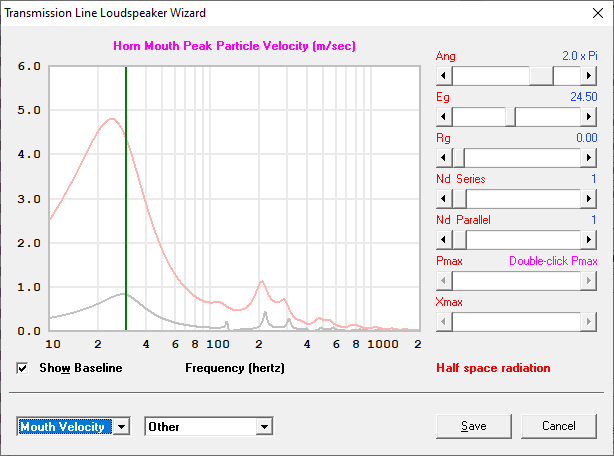This screenshot has width=614, height=456.
Task: Uncheck the Show Baseline checkbox
Action: click(x=22, y=368)
